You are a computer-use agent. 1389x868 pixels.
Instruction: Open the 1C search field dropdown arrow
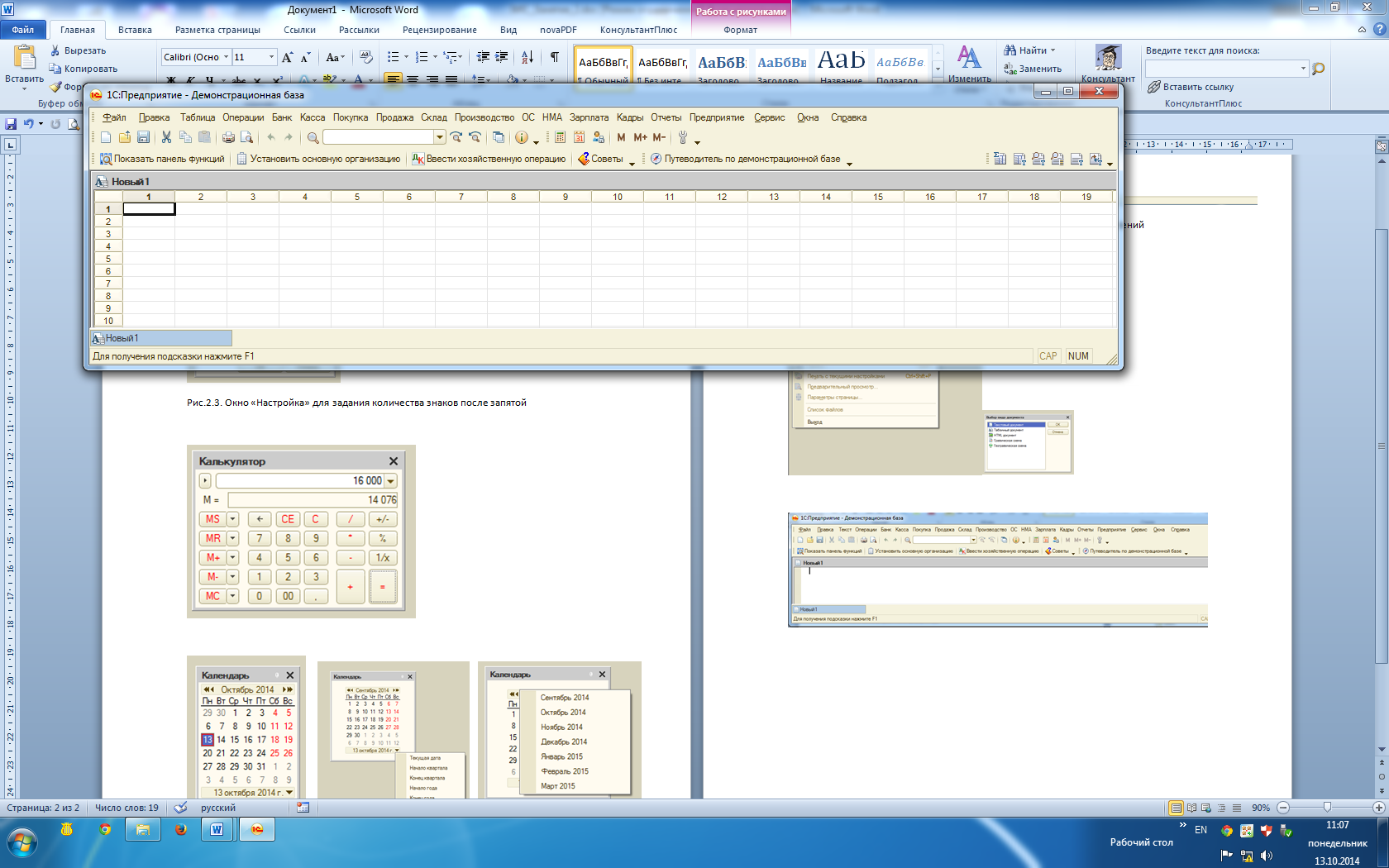(440, 137)
